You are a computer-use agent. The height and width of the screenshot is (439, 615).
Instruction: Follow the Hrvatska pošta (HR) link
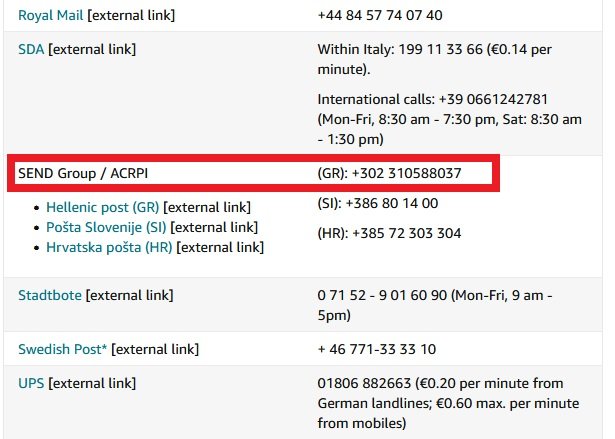pos(109,247)
